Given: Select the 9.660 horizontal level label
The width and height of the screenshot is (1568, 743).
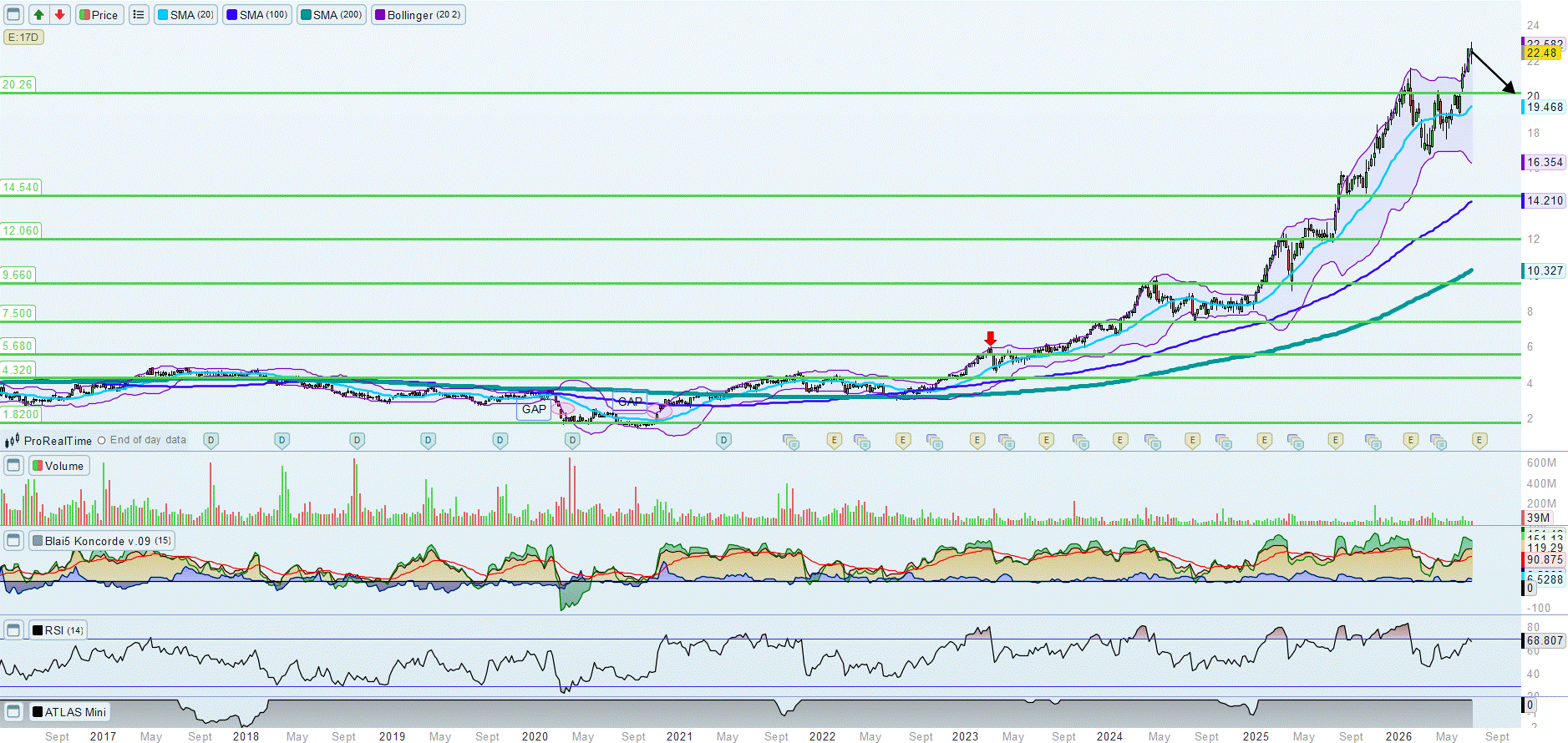Looking at the screenshot, I should (18, 275).
